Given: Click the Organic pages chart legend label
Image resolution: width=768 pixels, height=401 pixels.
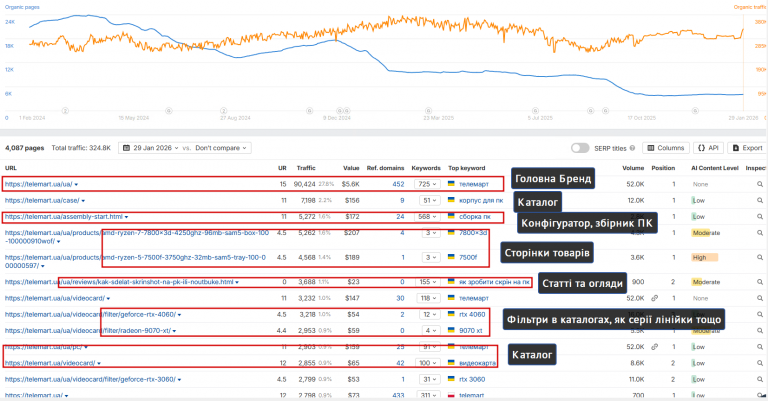Looking at the screenshot, I should pos(22,7).
